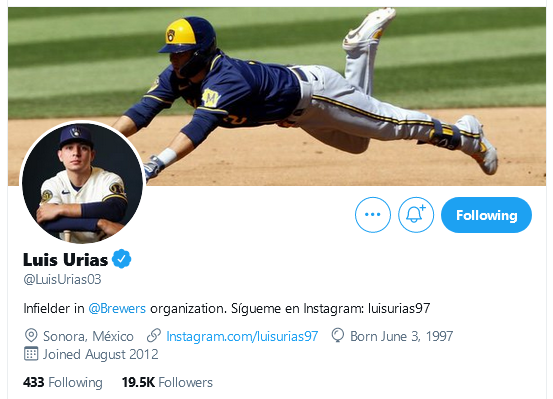This screenshot has height=399, width=553.
Task: Visit Instagram.com/luisurias97 link
Action: [x=242, y=336]
